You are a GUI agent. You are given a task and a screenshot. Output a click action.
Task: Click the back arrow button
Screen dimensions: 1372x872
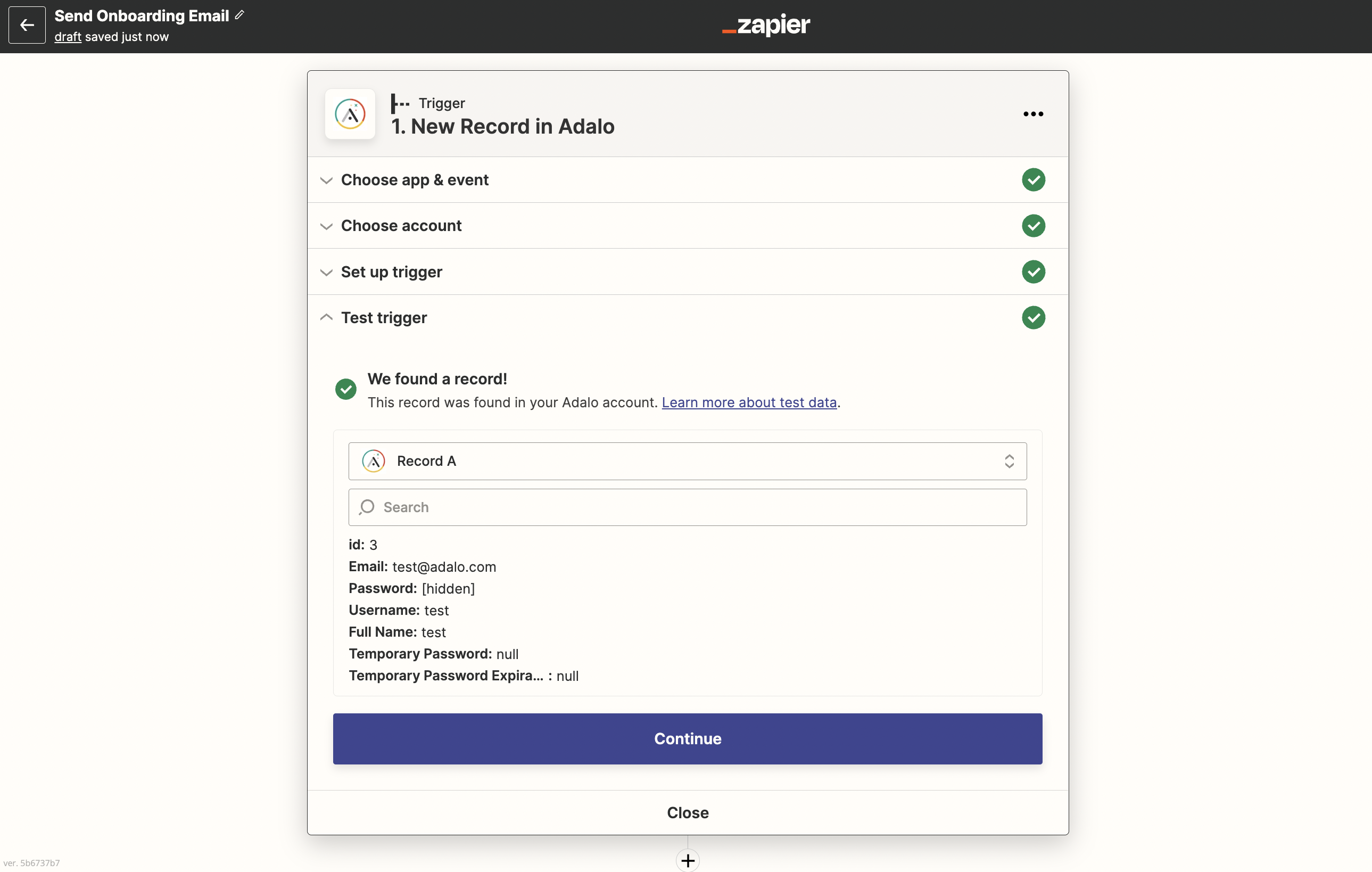click(x=27, y=25)
